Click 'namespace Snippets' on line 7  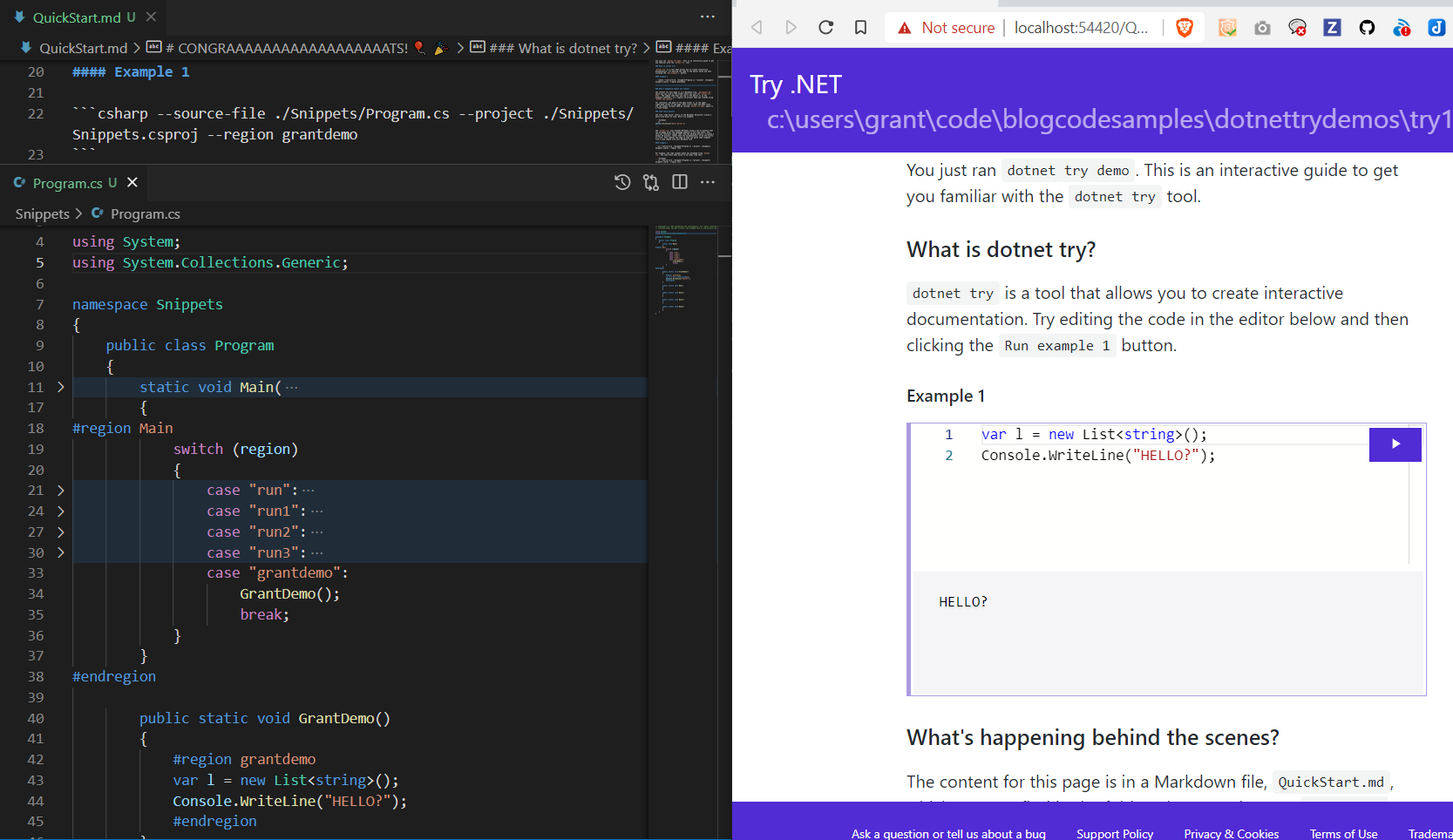coord(147,304)
